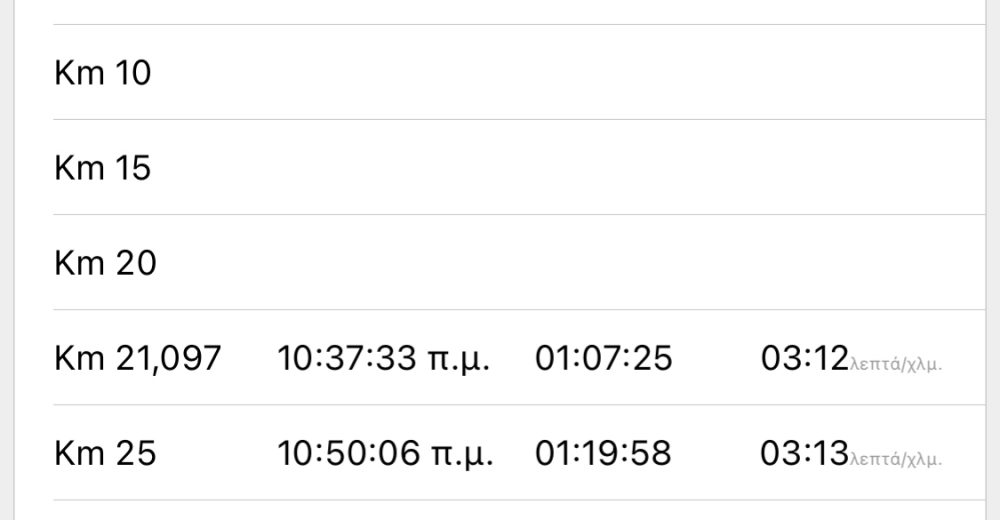Click the pace unit beside 03:13
This screenshot has height=520, width=1000.
click(x=896, y=457)
